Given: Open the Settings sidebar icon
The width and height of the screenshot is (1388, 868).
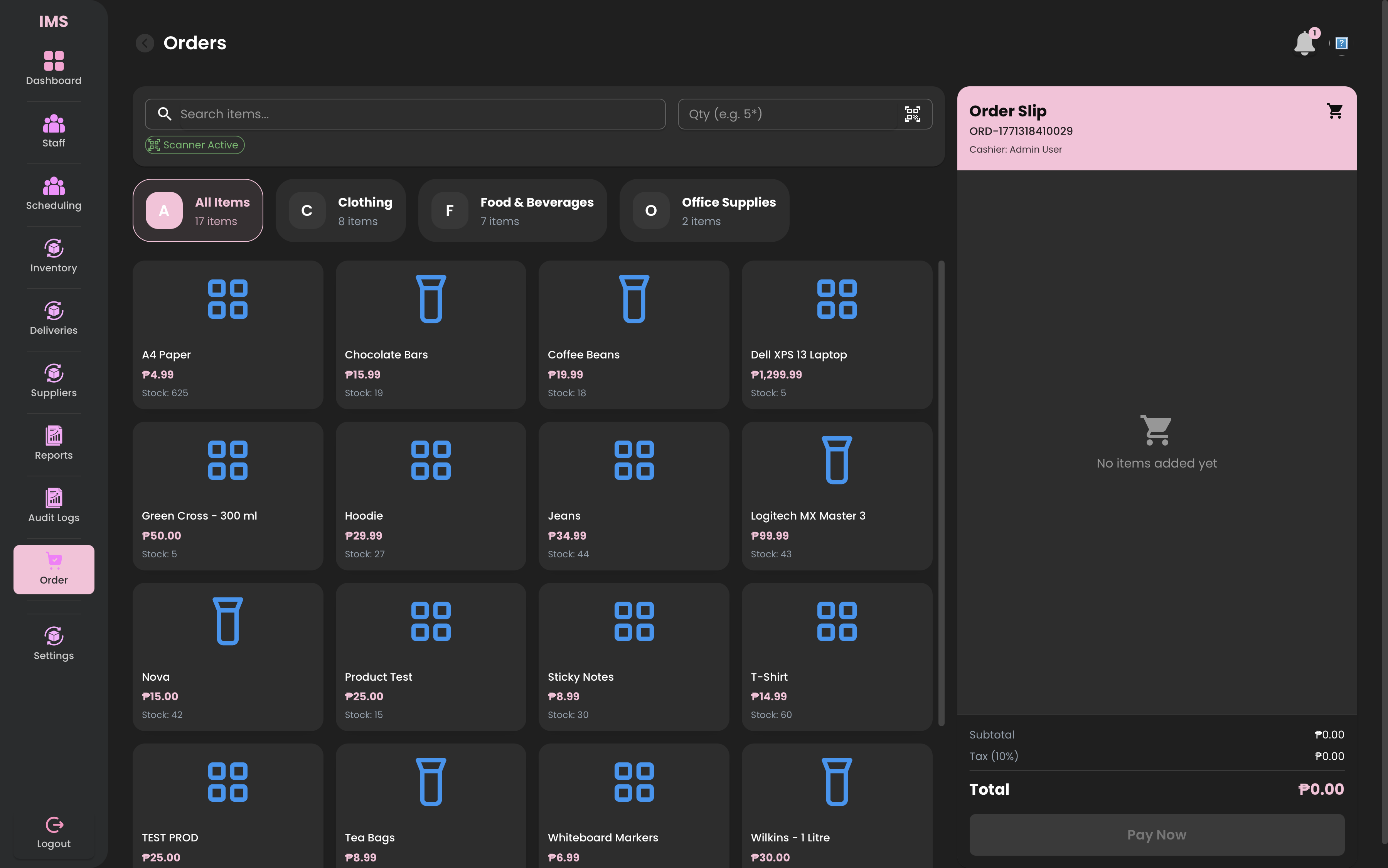Looking at the screenshot, I should pyautogui.click(x=54, y=636).
